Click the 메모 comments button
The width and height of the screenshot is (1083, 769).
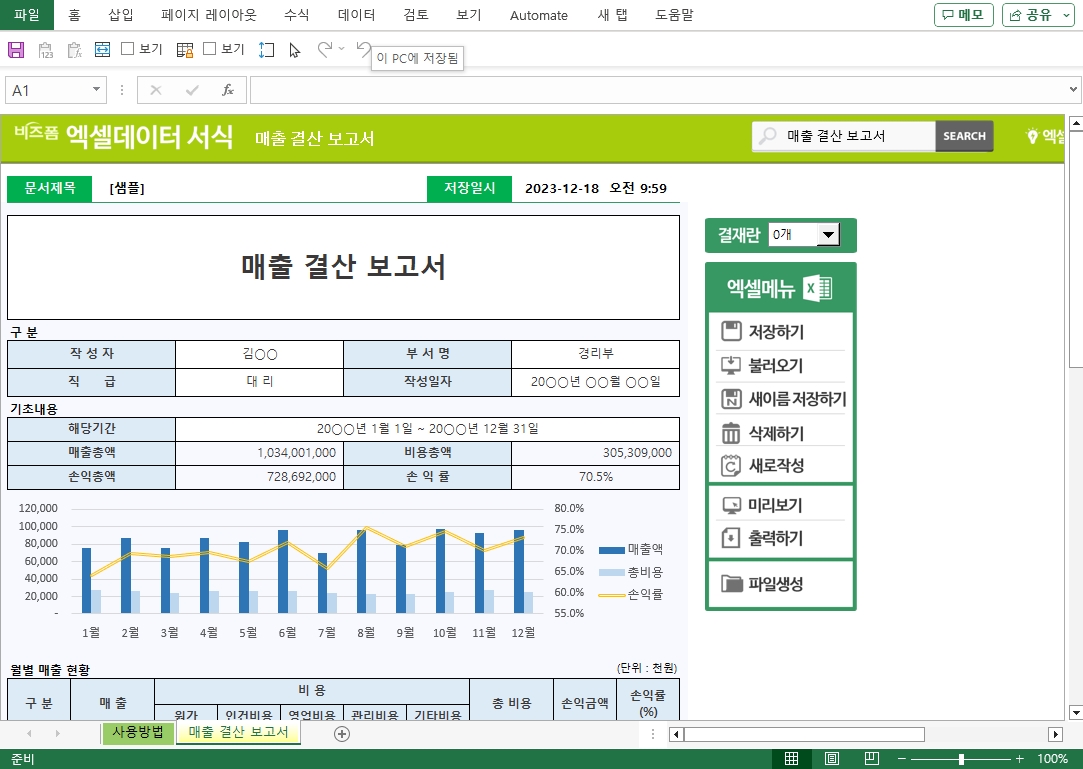[963, 15]
